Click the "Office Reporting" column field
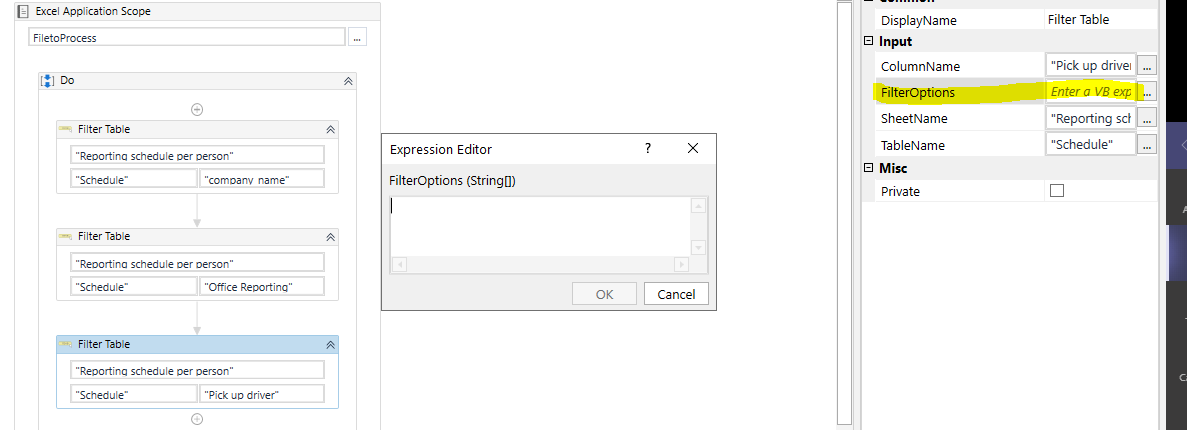Viewport: 1187px width, 430px height. 262,286
